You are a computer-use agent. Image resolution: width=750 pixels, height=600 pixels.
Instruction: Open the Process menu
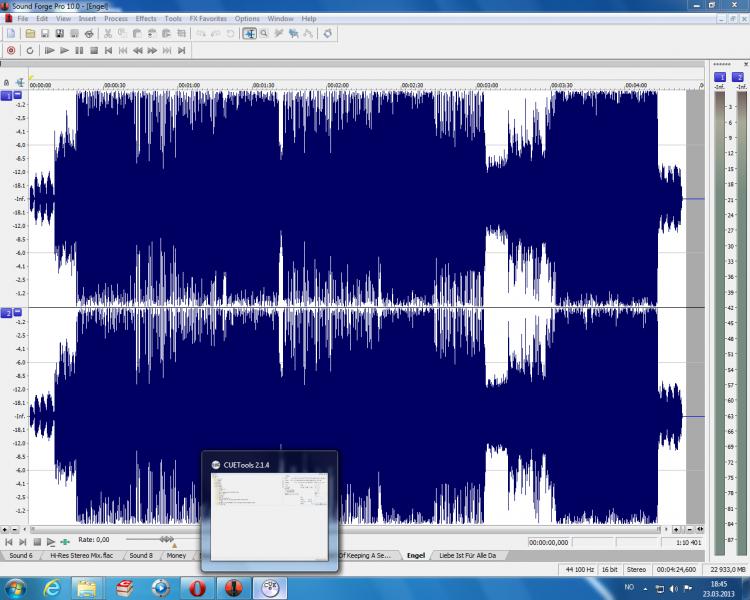click(116, 19)
